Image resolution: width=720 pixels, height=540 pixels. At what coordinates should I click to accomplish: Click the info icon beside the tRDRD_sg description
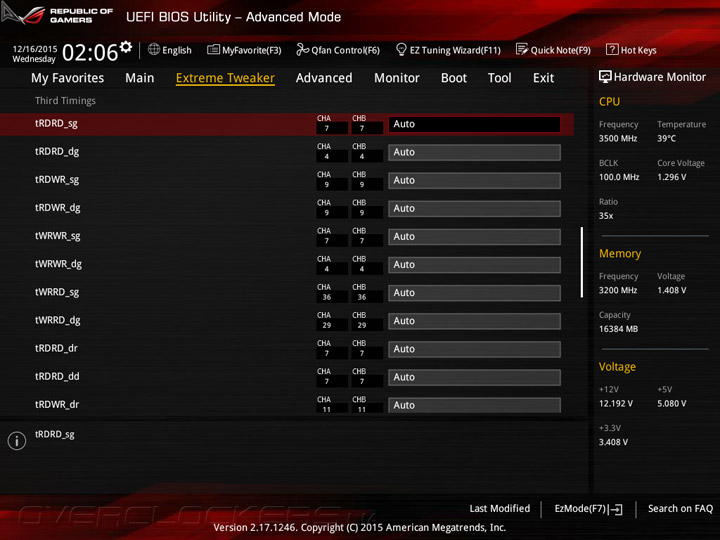click(x=17, y=441)
